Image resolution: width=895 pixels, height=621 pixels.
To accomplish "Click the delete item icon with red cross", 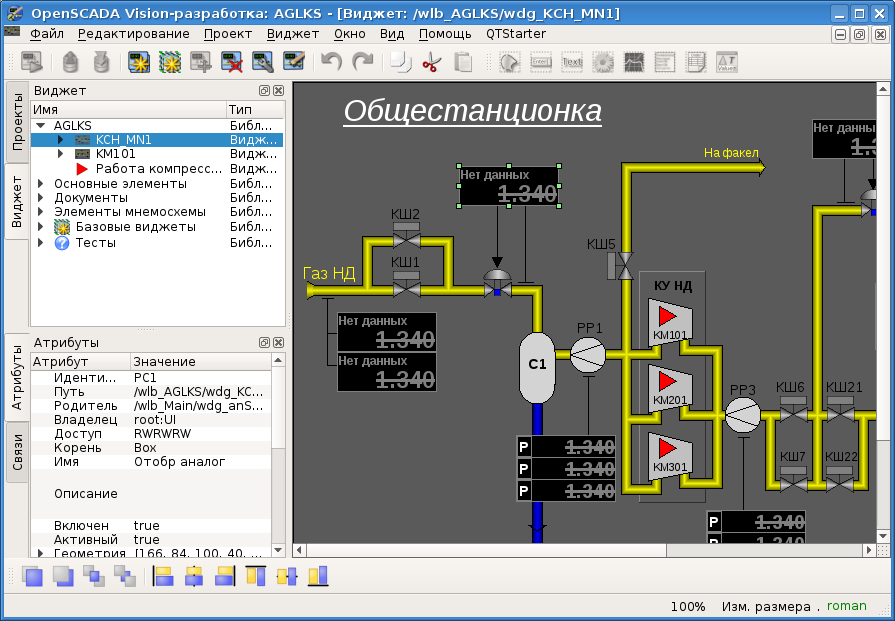I will (x=231, y=62).
